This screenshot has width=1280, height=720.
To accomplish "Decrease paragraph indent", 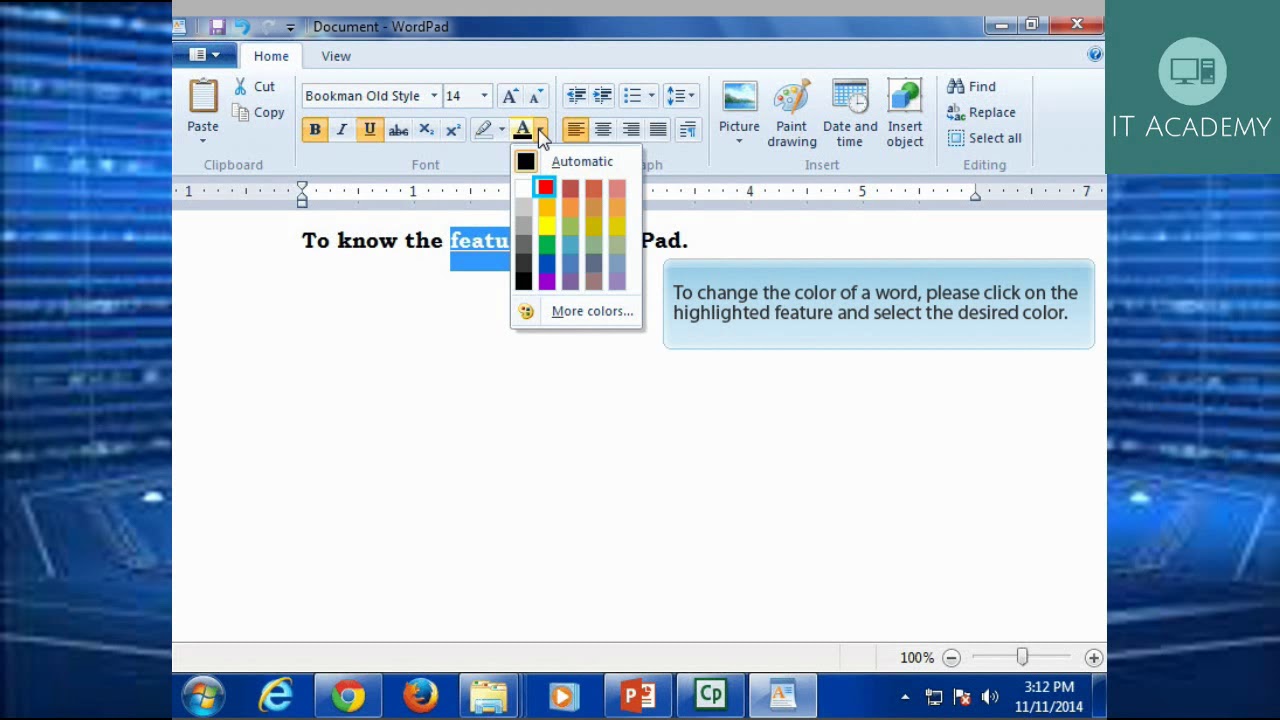I will click(576, 96).
